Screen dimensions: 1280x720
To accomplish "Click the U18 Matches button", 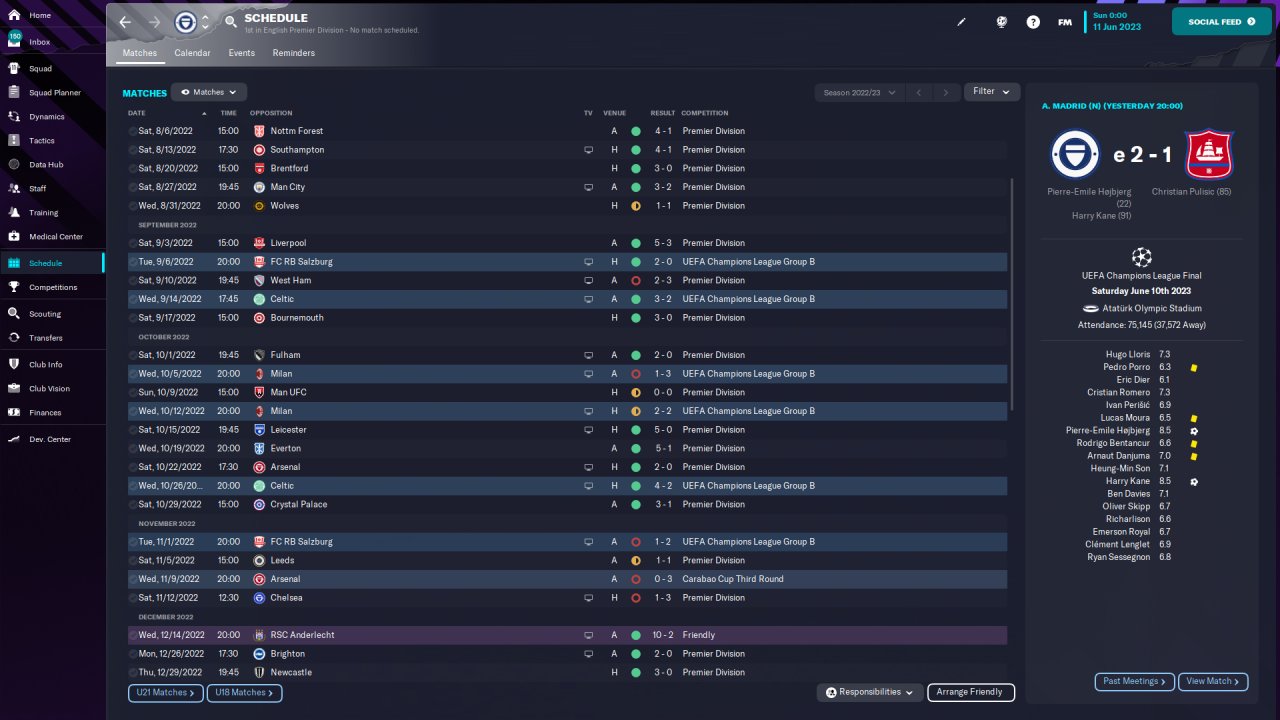I will [x=244, y=692].
